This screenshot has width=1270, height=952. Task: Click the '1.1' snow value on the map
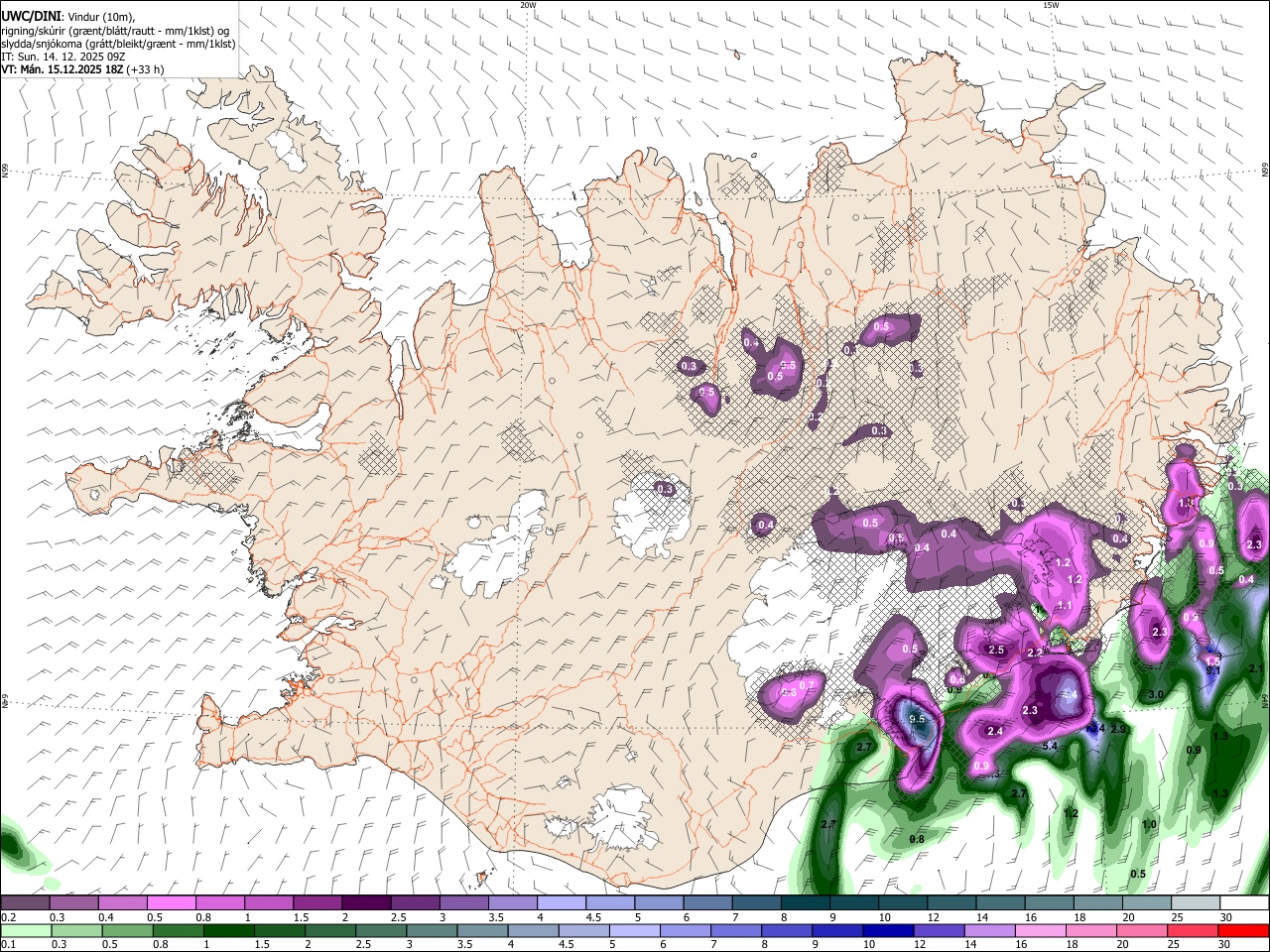click(x=1065, y=606)
